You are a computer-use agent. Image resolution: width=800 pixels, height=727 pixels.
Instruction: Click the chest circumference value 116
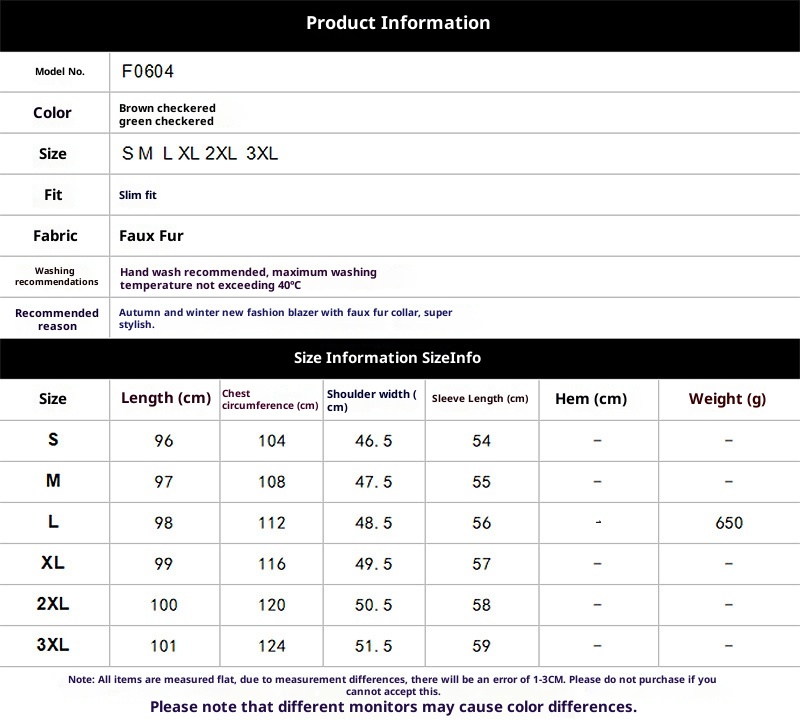(271, 564)
